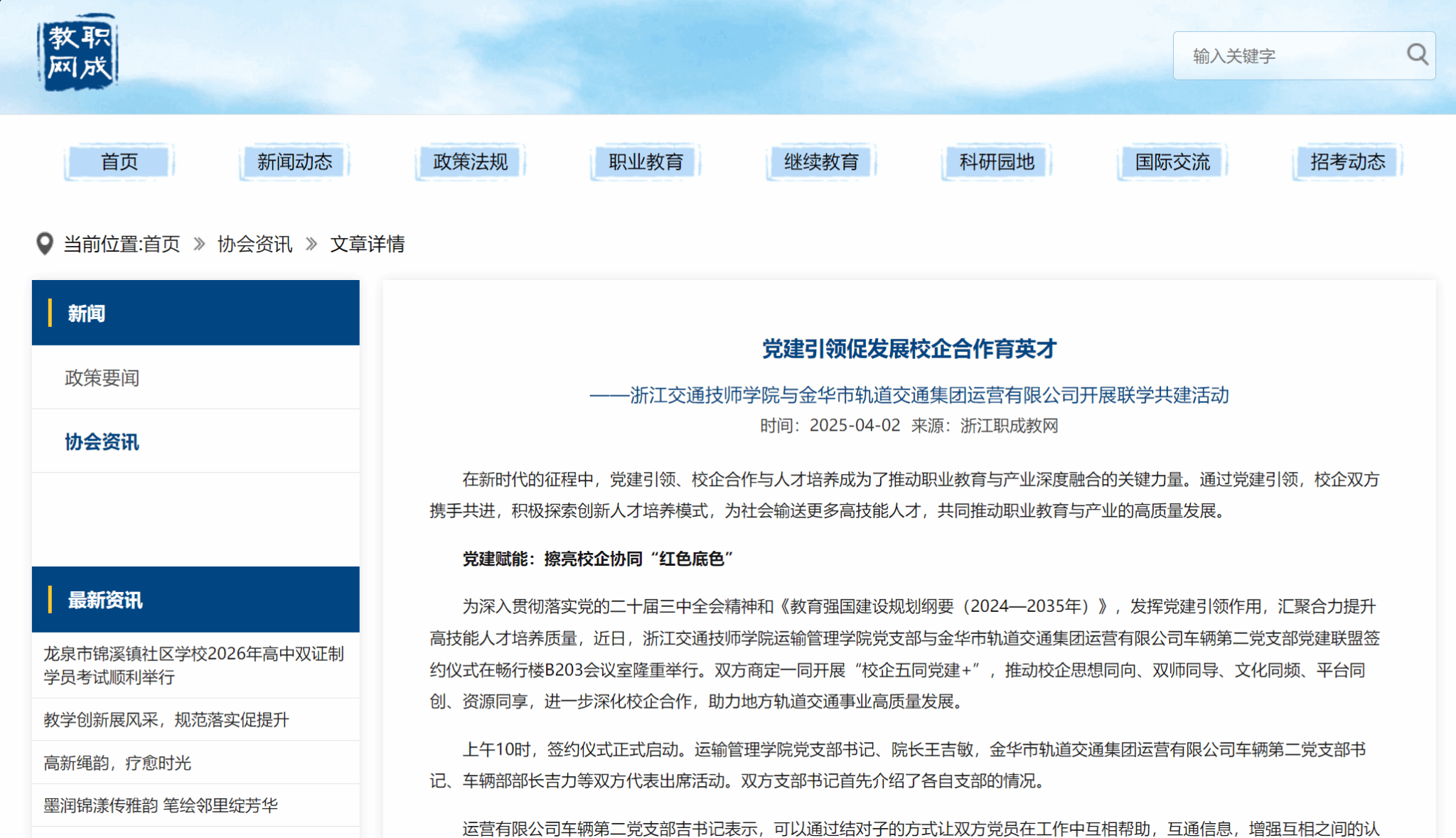Click the search magnifier icon

point(1417,55)
